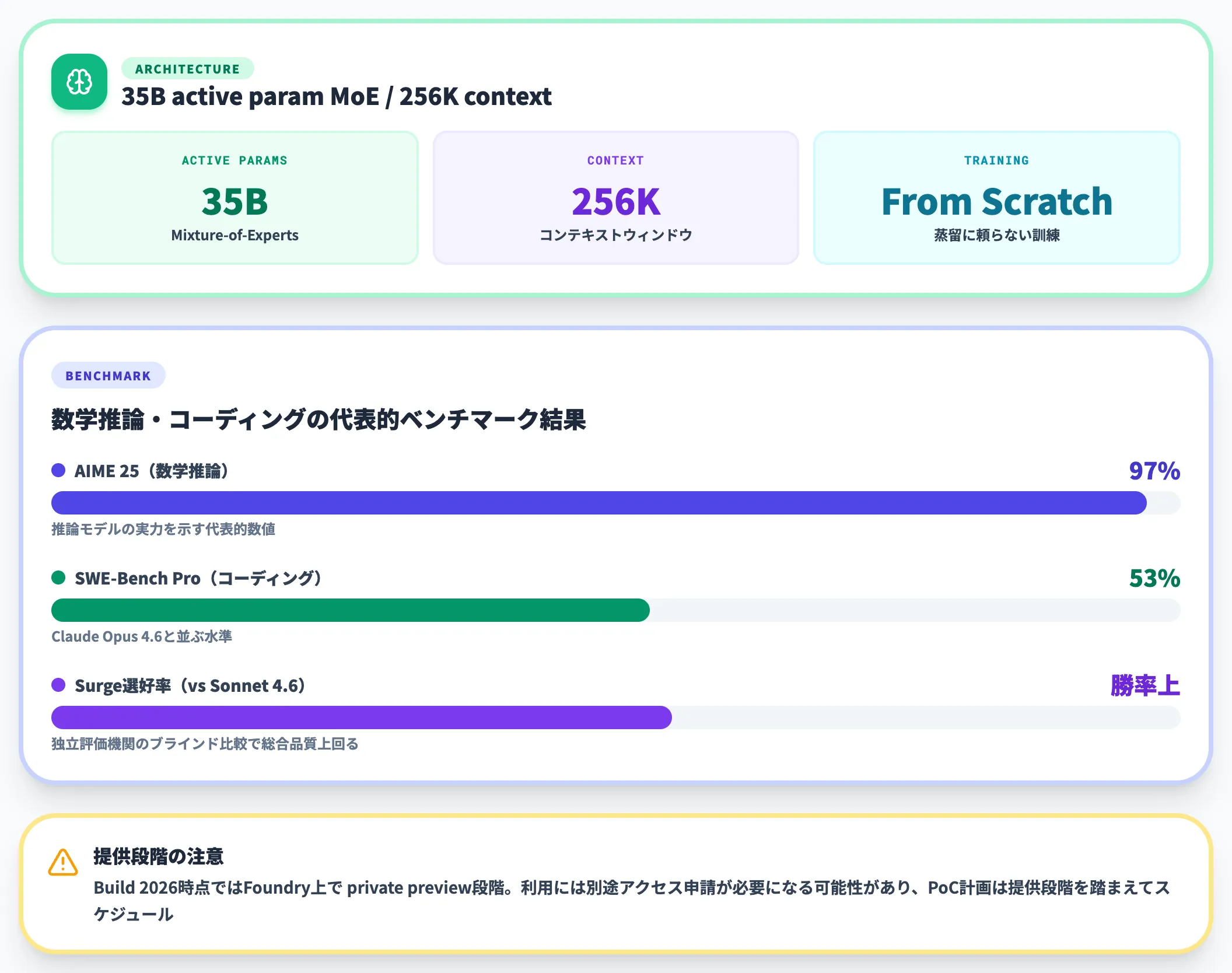1232x973 pixels.
Task: Click the 'Surge選好率（vs Sonnet 4.6）' label
Action: [190, 685]
